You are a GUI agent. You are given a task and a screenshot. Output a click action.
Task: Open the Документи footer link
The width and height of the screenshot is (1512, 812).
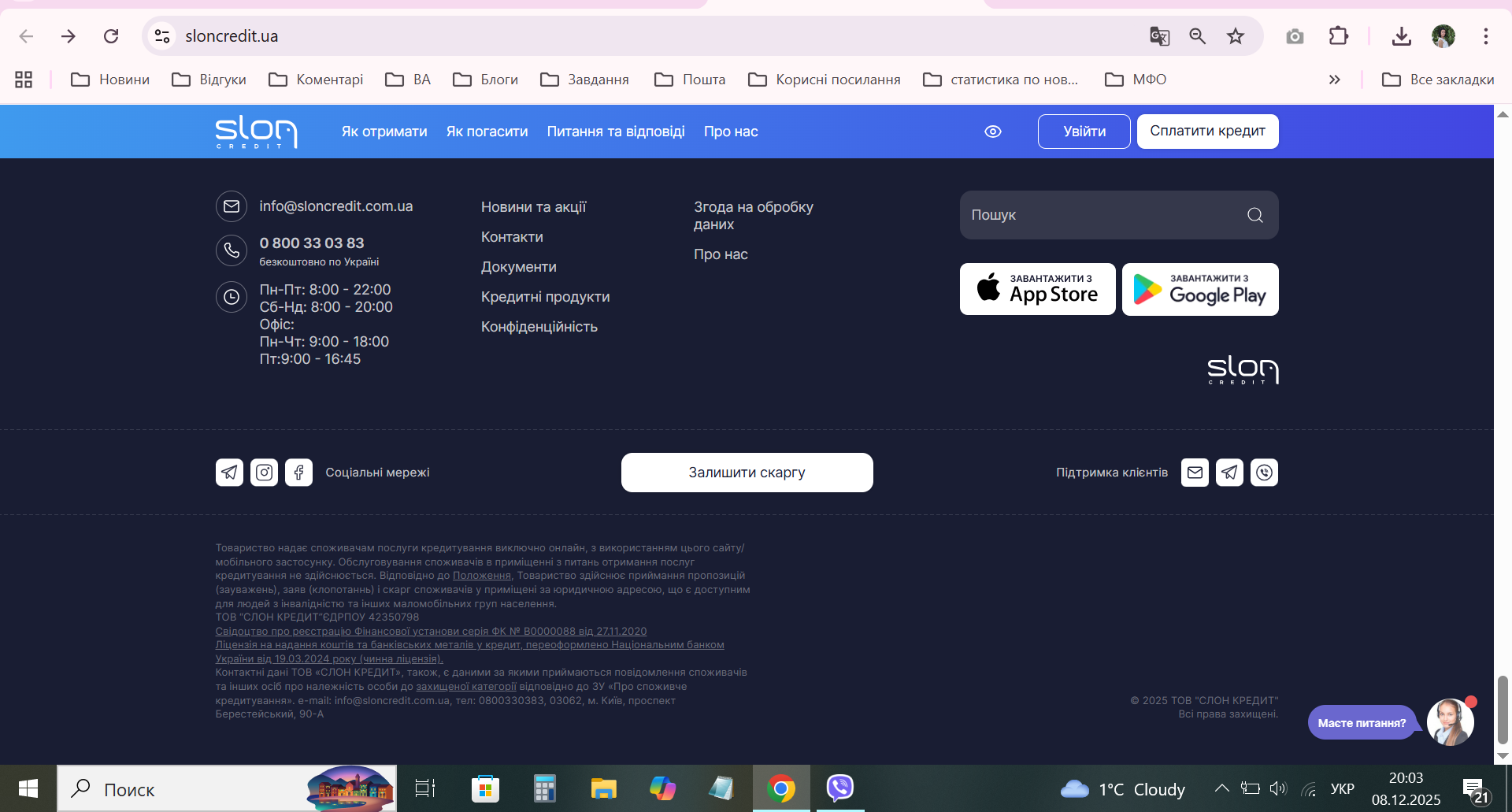(519, 267)
